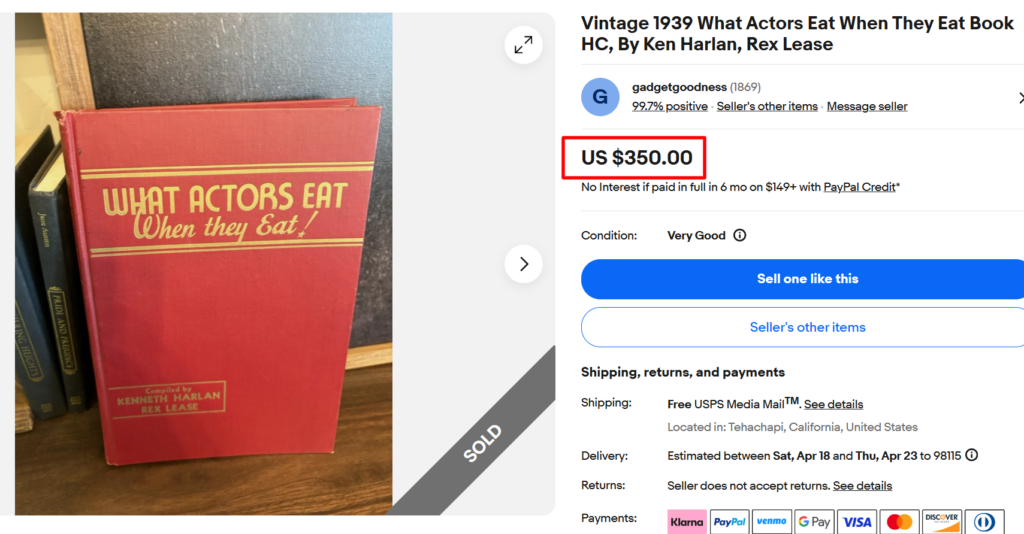Click the Discover card icon
The image size is (1024, 534).
(941, 521)
